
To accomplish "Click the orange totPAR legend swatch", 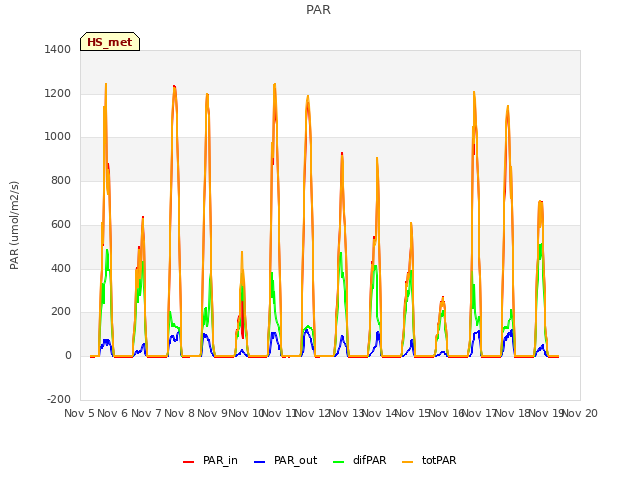I will coord(407,462).
